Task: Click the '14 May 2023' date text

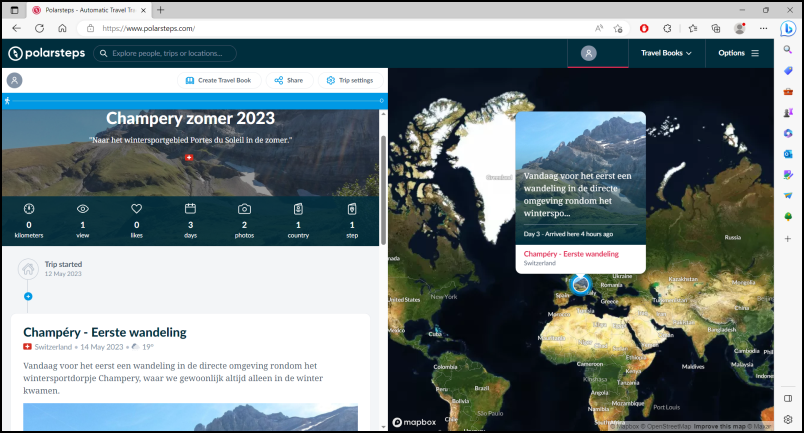Action: (102, 347)
